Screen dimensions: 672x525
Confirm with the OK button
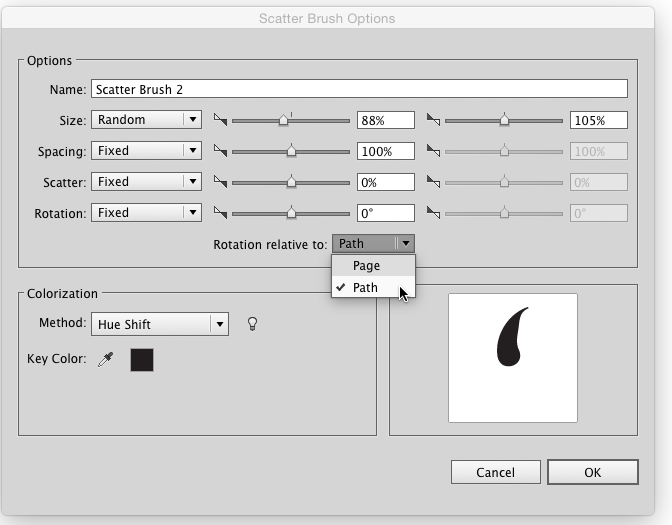pyautogui.click(x=593, y=472)
